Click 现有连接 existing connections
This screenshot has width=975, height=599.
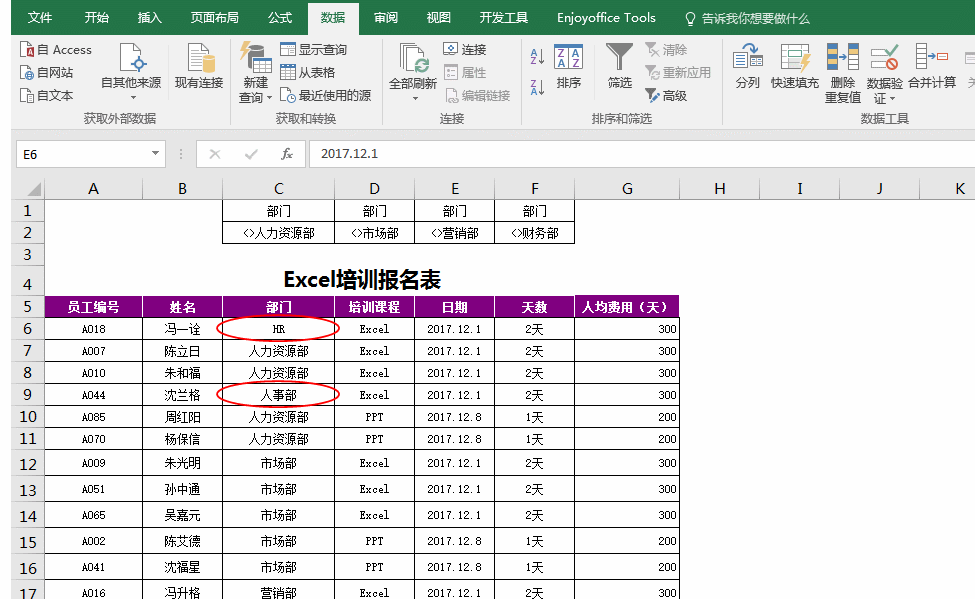coord(198,70)
